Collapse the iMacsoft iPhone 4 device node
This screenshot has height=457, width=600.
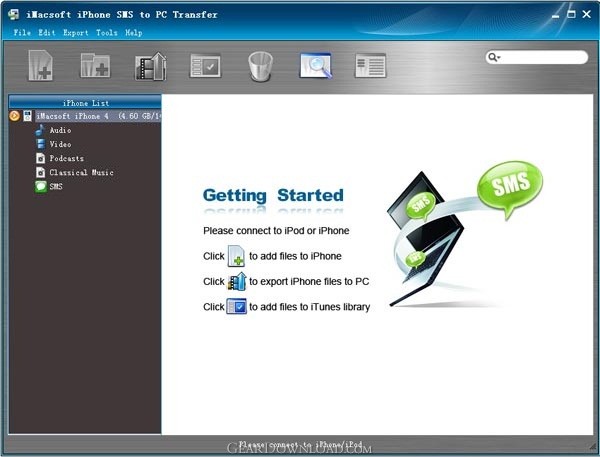point(14,116)
